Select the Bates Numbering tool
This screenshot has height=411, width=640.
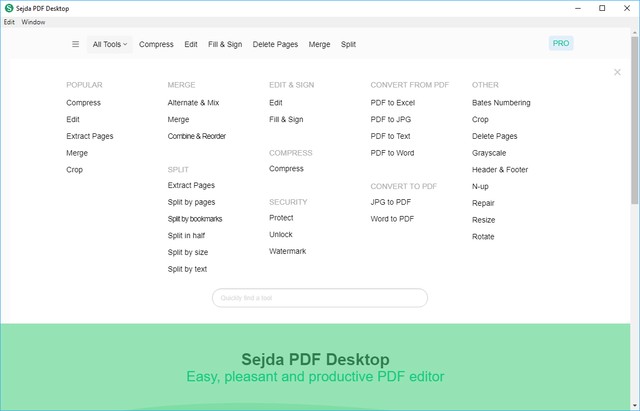tap(501, 103)
